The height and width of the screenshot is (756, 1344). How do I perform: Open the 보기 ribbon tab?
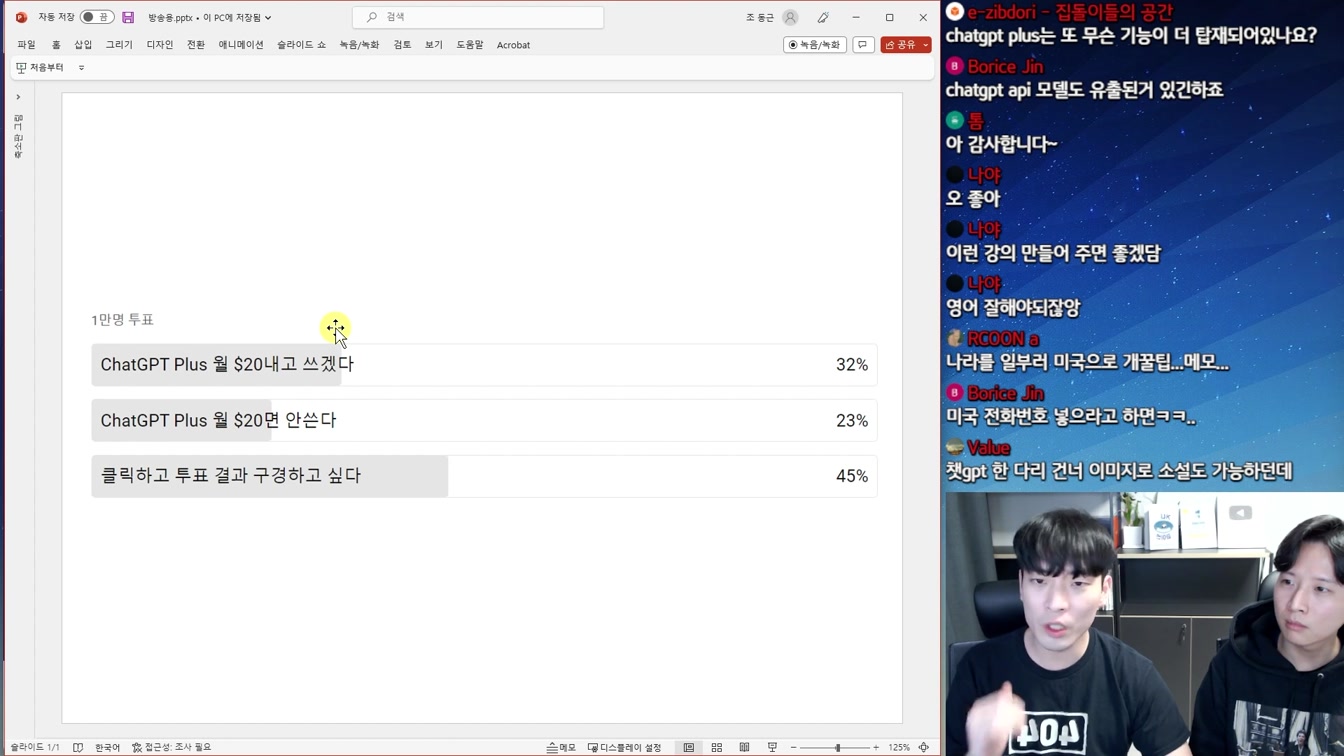pos(433,45)
